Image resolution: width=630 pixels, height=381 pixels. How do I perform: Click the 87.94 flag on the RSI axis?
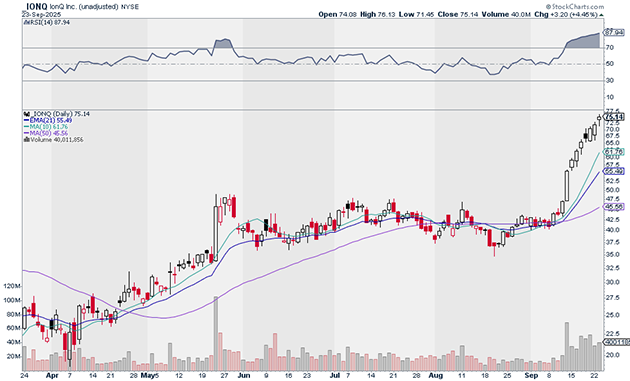pyautogui.click(x=614, y=32)
